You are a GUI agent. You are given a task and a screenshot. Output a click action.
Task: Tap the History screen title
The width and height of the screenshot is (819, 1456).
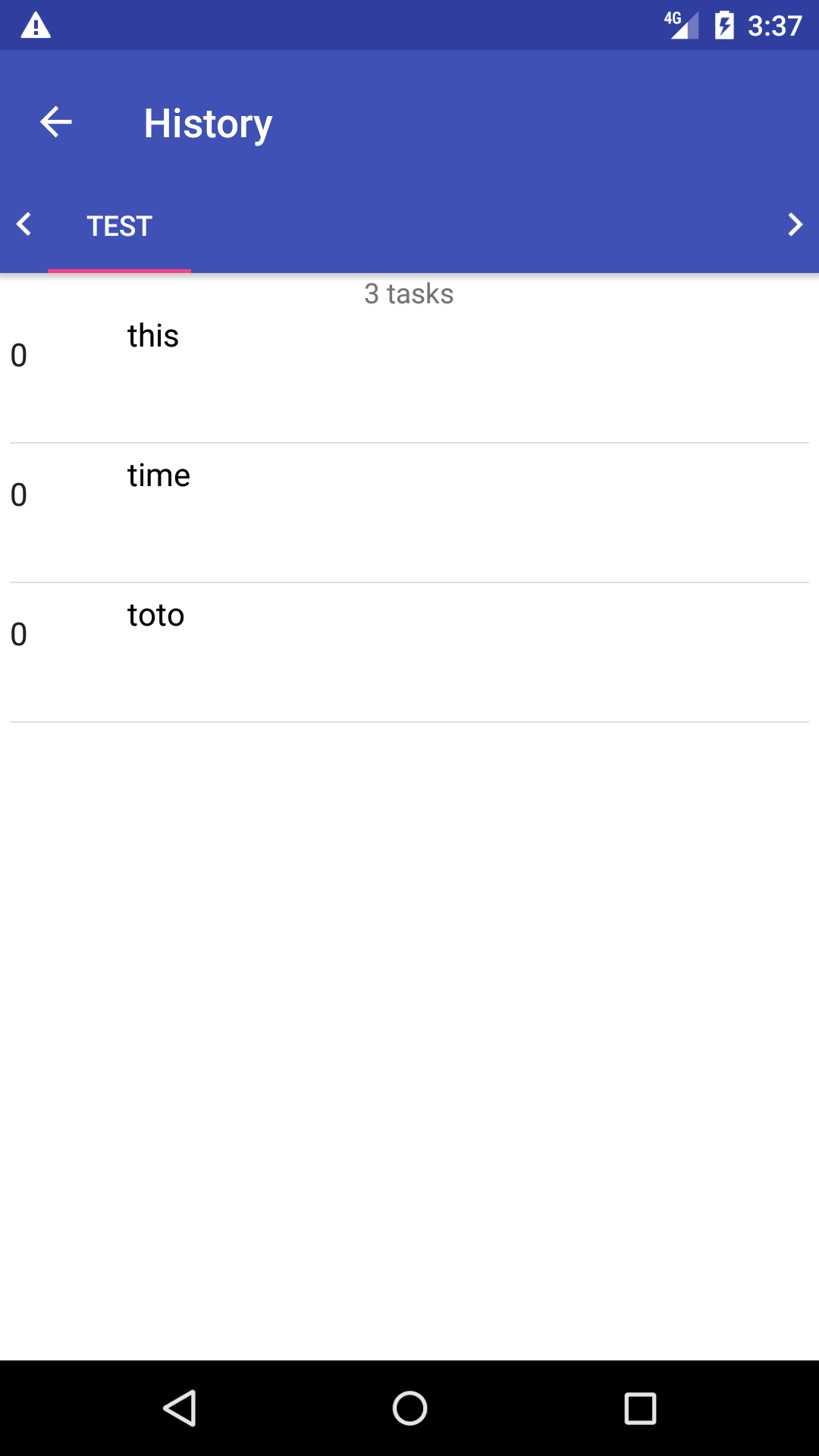(208, 124)
